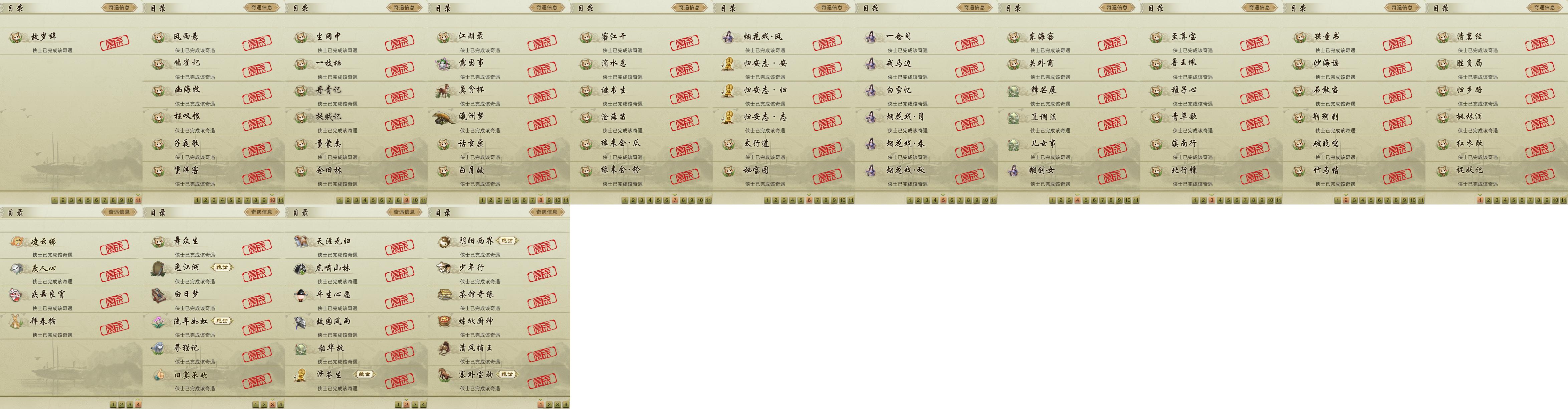Select page 4 in the 凌云梯 panel
Image resolution: width=1568 pixels, height=409 pixels.
tap(138, 404)
